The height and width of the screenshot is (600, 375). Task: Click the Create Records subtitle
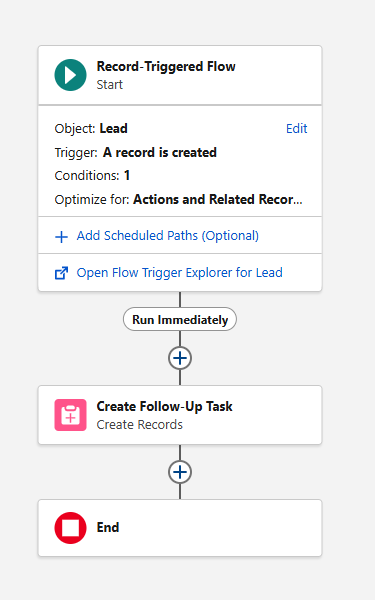(140, 425)
